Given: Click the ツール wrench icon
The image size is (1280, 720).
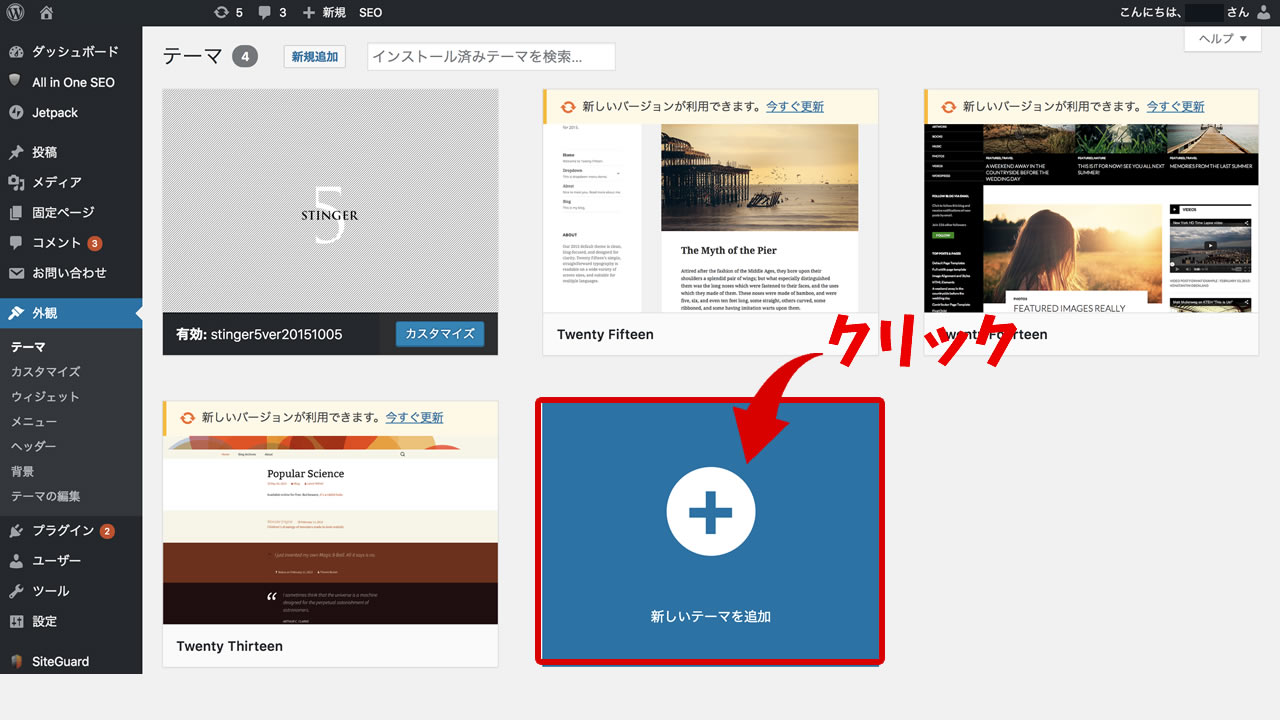Looking at the screenshot, I should (x=16, y=591).
